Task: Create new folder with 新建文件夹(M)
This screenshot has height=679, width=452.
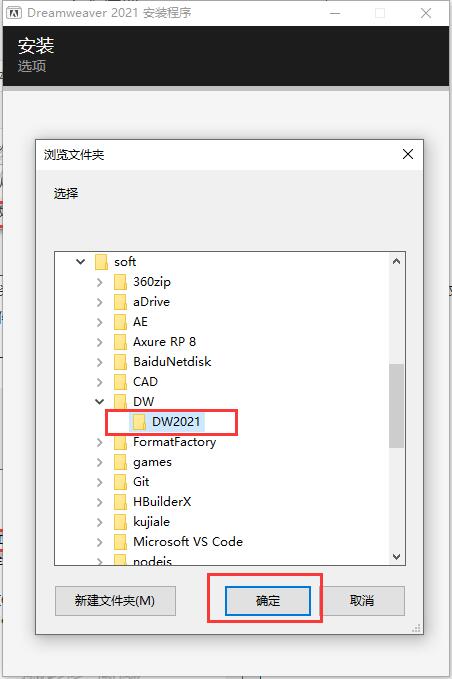Action: pos(115,601)
